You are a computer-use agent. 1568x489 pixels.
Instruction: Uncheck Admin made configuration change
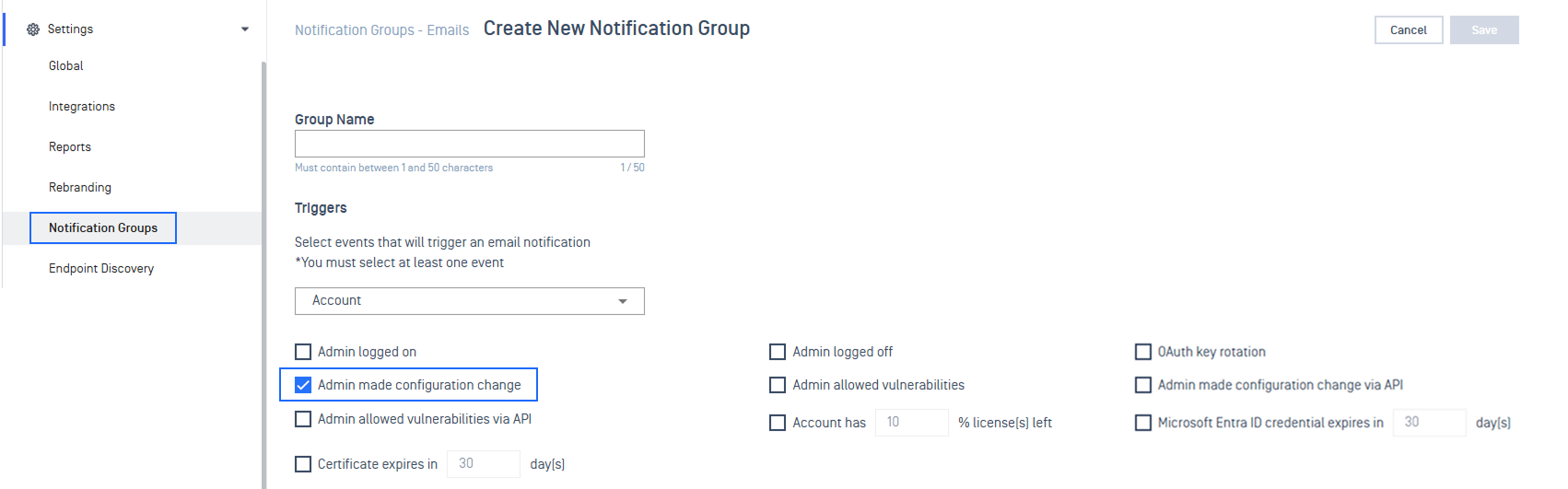click(303, 385)
